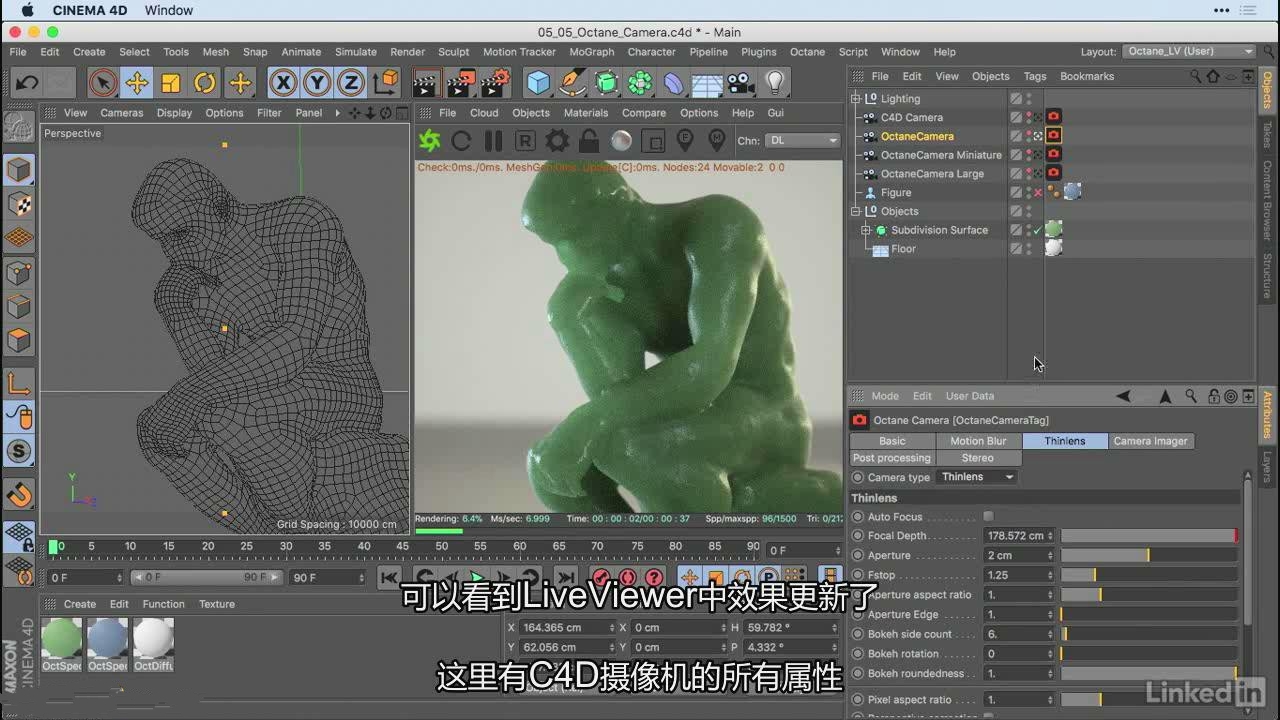Add a Cube primitive object

[x=538, y=83]
